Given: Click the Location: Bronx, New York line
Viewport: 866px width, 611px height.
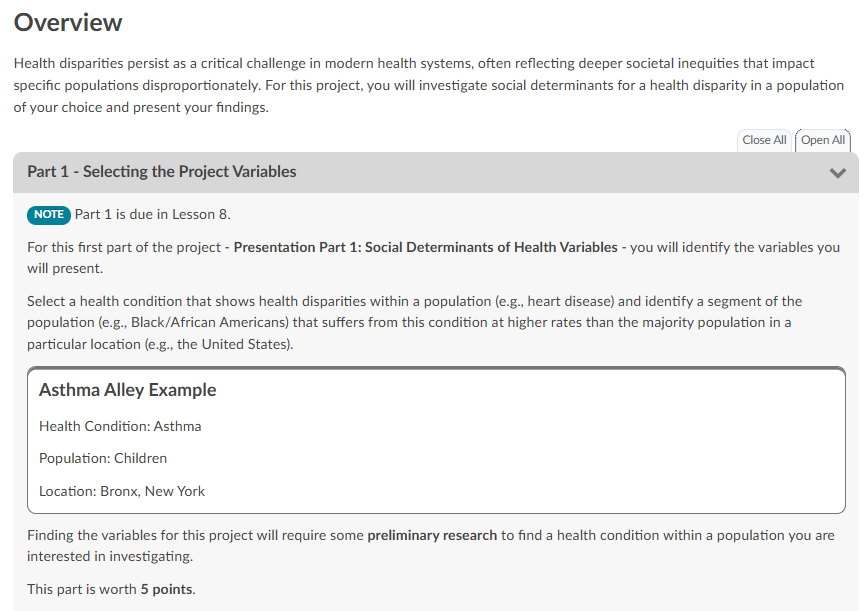Looking at the screenshot, I should (x=122, y=491).
